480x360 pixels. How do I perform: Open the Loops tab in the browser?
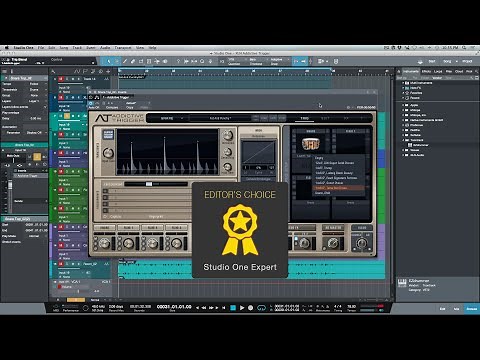[x=438, y=71]
